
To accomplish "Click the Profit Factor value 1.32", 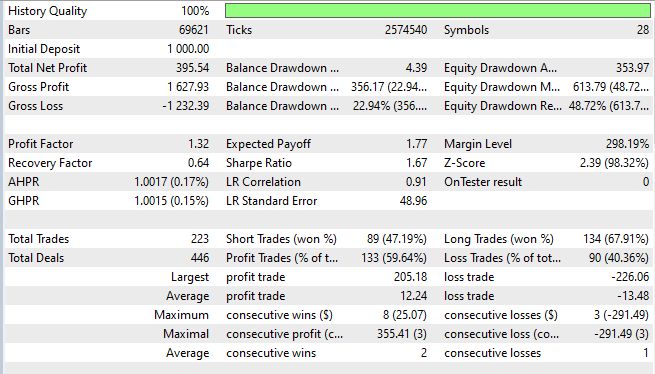I will (x=198, y=144).
